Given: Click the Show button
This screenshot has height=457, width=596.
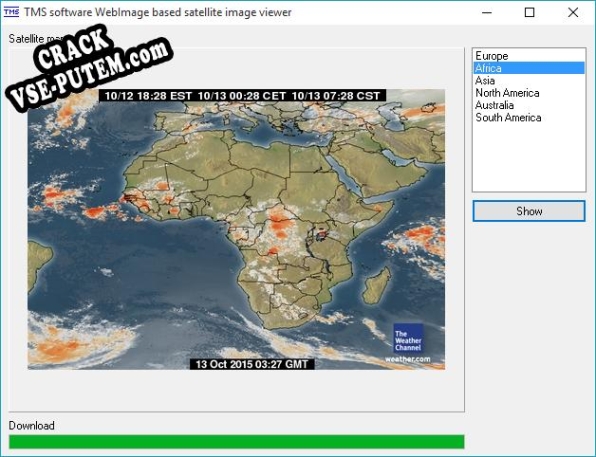Looking at the screenshot, I should [529, 211].
